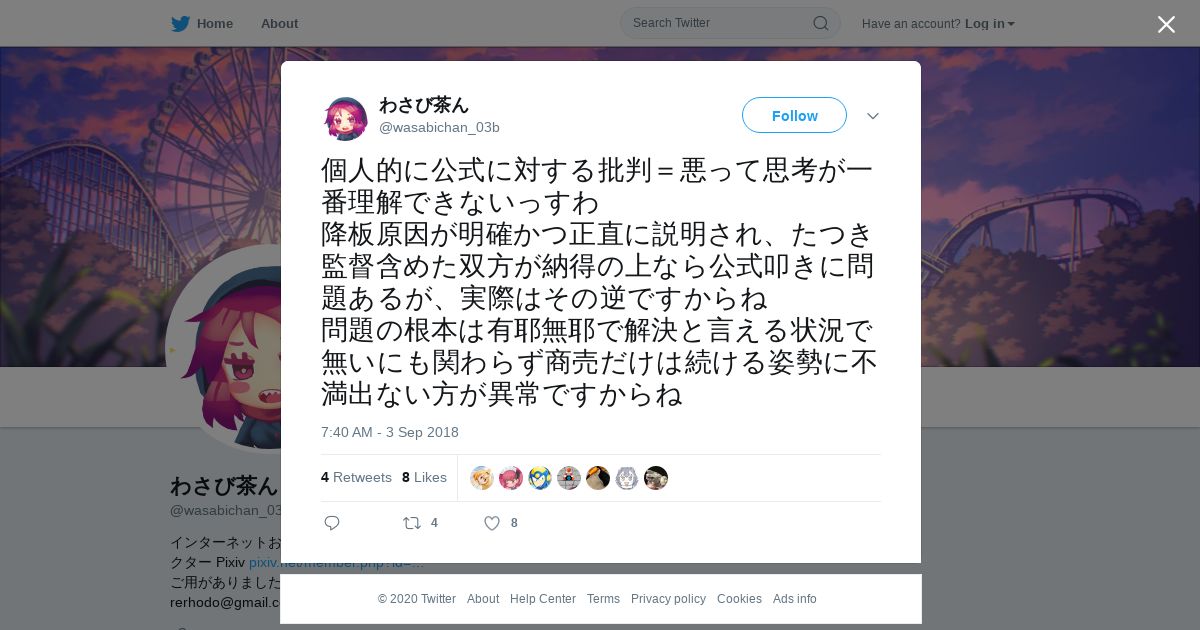Open the Log in dropdown
This screenshot has height=630, width=1200.
(x=989, y=24)
